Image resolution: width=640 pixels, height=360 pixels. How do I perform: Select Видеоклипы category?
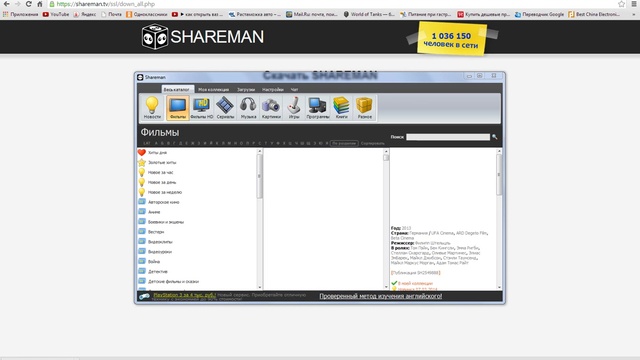(160, 242)
